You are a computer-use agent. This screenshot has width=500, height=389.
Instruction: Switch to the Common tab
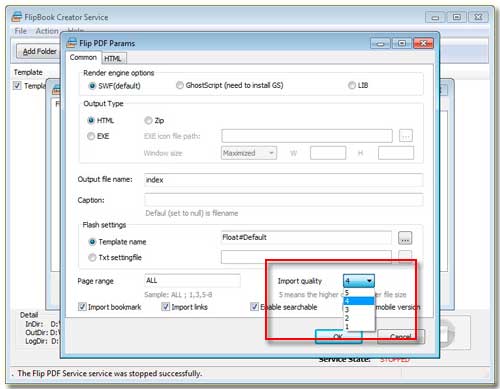tap(83, 57)
